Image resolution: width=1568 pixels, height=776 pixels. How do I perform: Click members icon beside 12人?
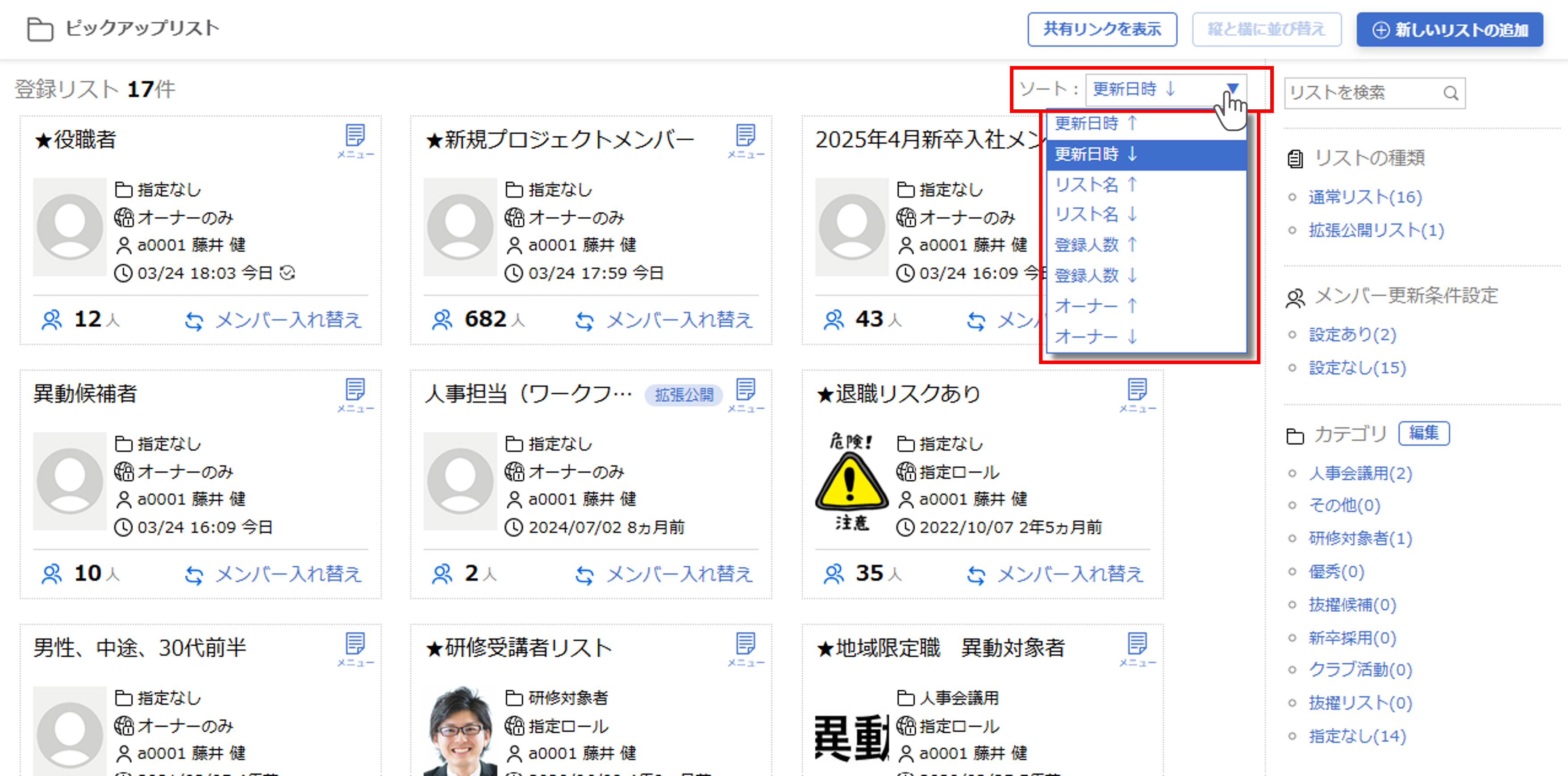(52, 320)
